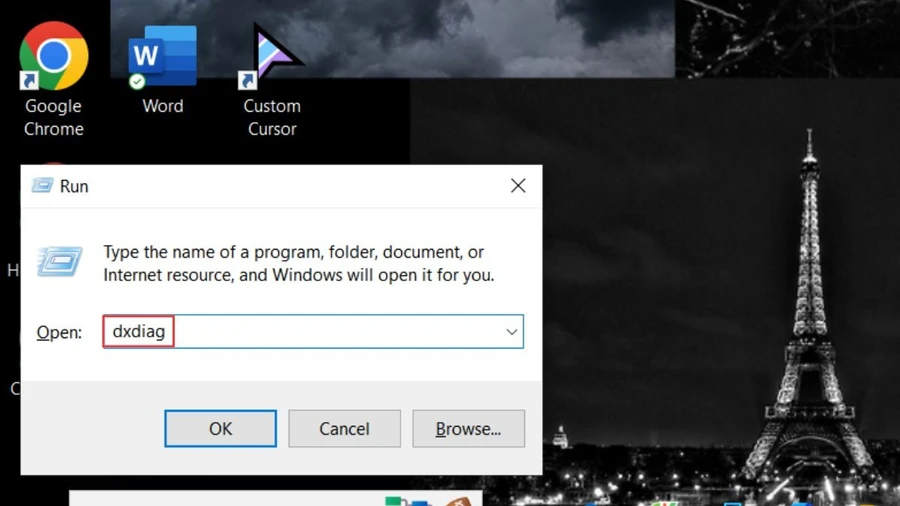Close the Run dialog with the X
Image resolution: width=900 pixels, height=506 pixels.
518,185
